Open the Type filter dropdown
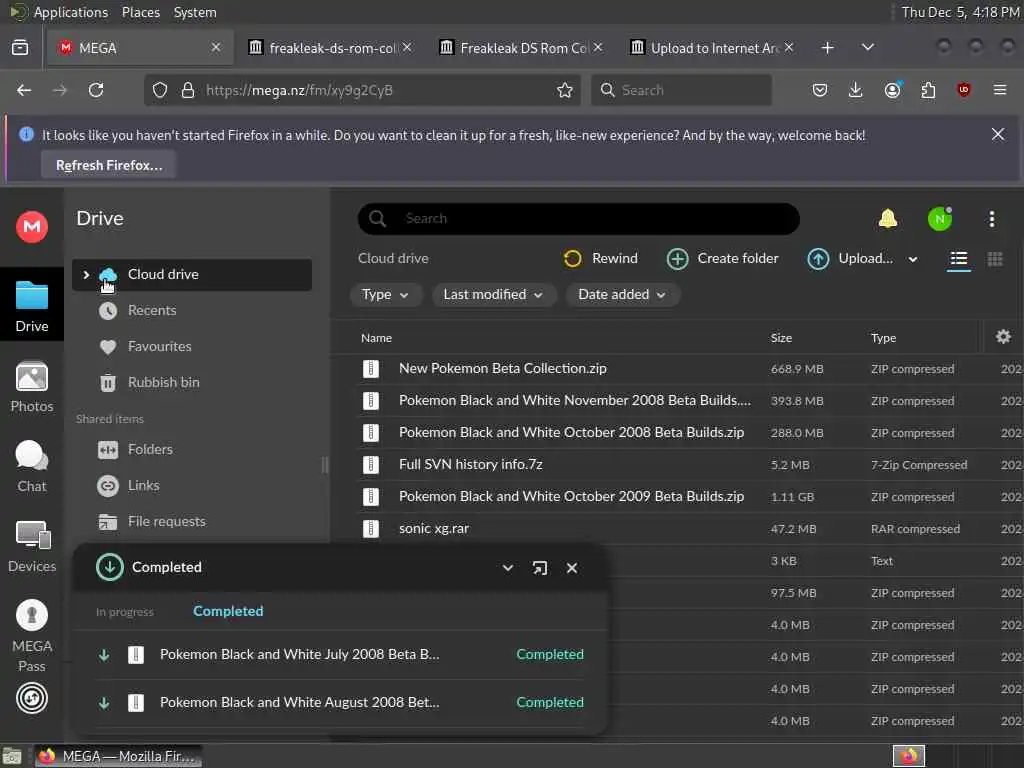The width and height of the screenshot is (1024, 768). [x=385, y=295]
